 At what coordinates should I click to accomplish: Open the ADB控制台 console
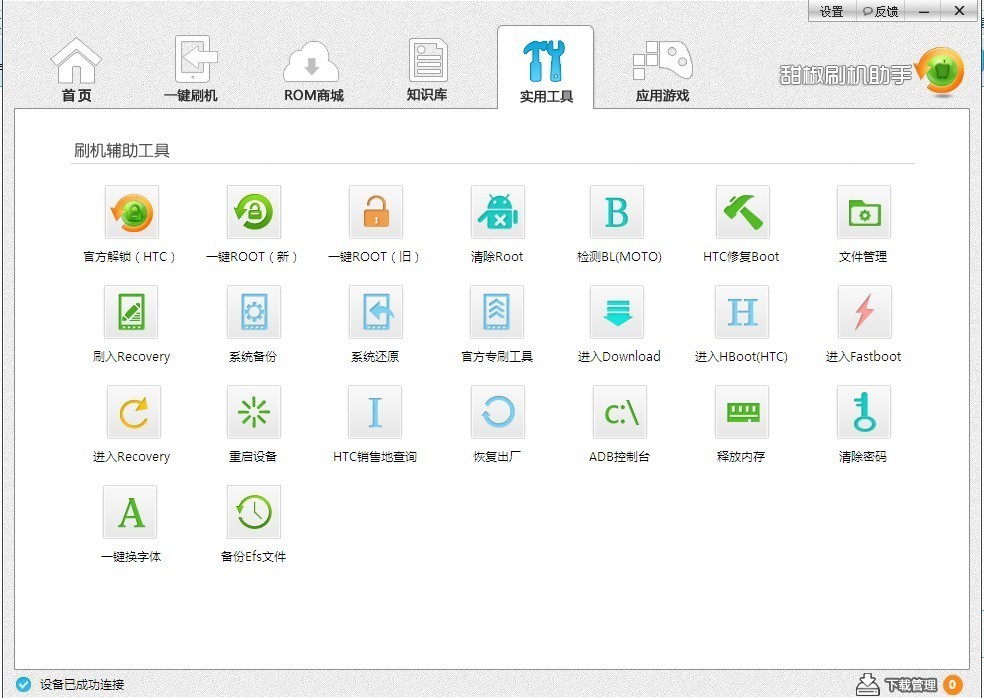coord(620,412)
